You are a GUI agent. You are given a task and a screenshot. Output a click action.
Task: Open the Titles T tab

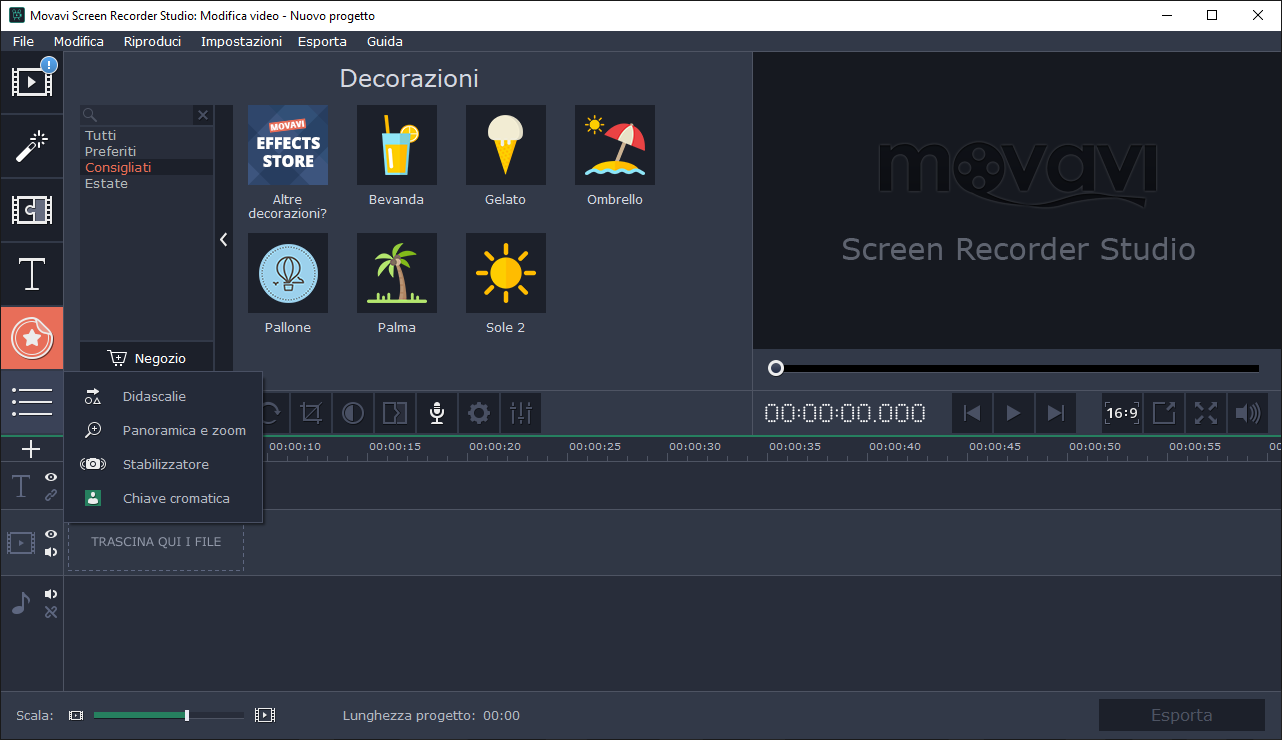32,274
